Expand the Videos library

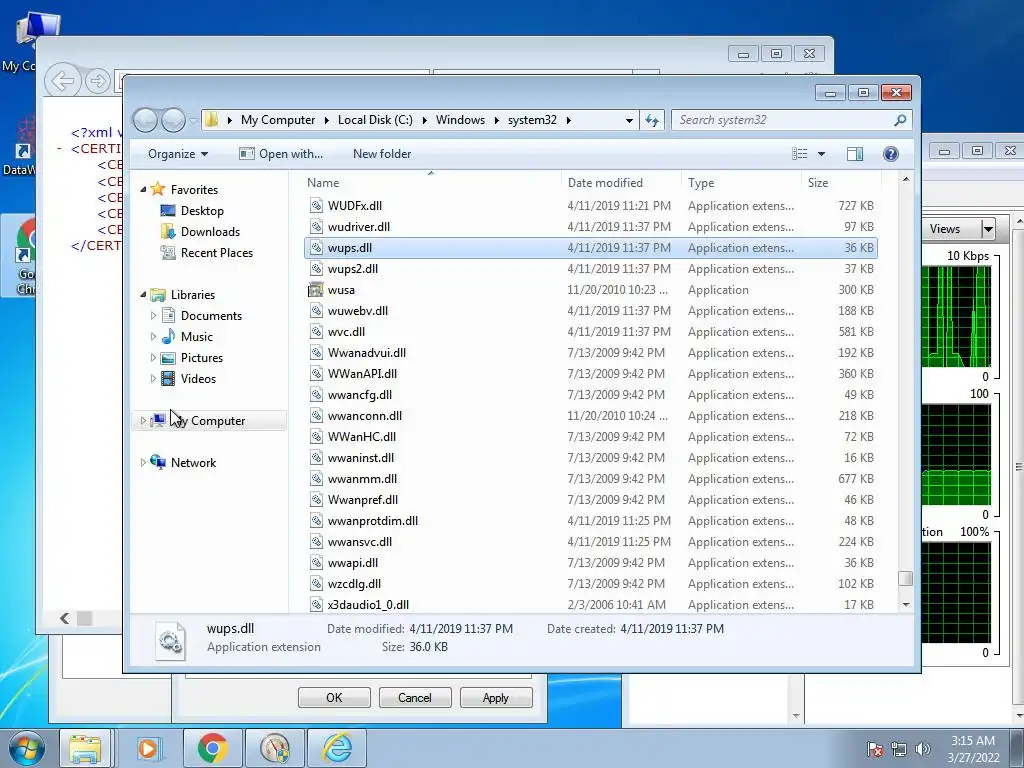point(153,379)
